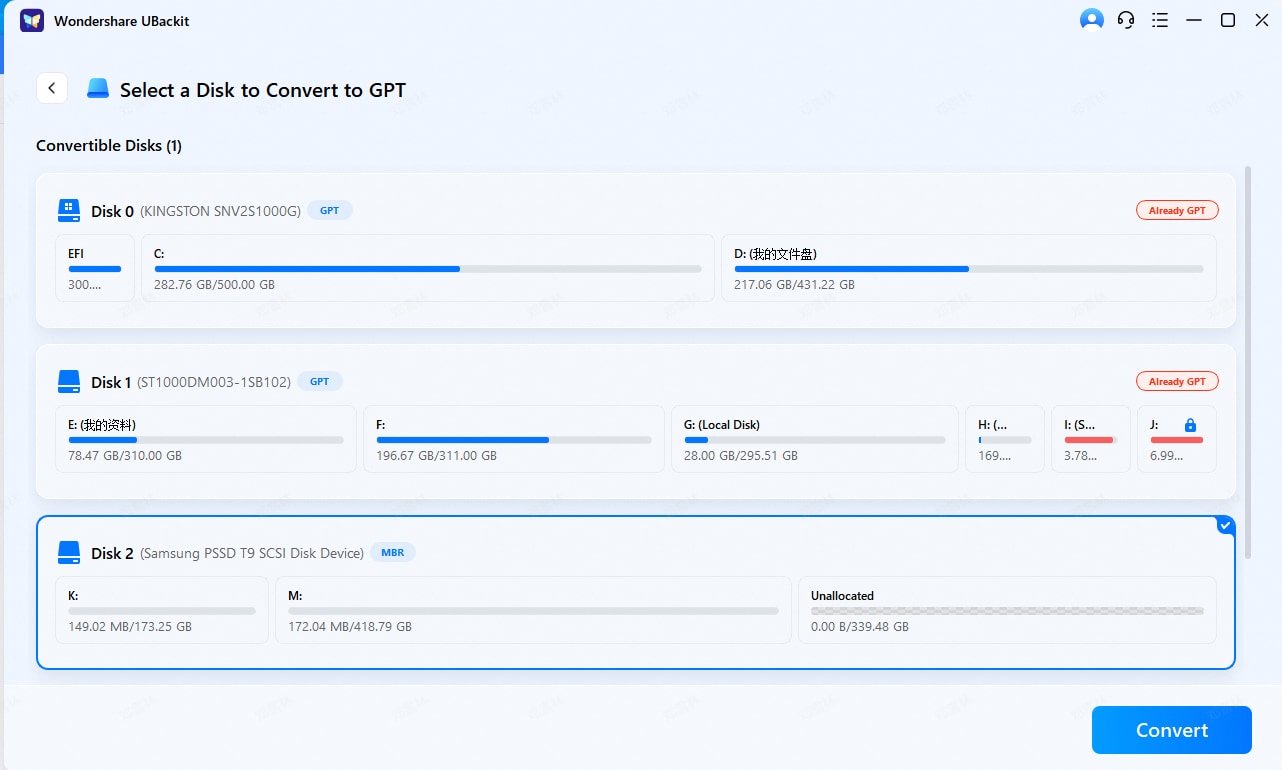Toggle the checkmark on Disk 2 card
Screen dimensions: 1282x770
1225,526
